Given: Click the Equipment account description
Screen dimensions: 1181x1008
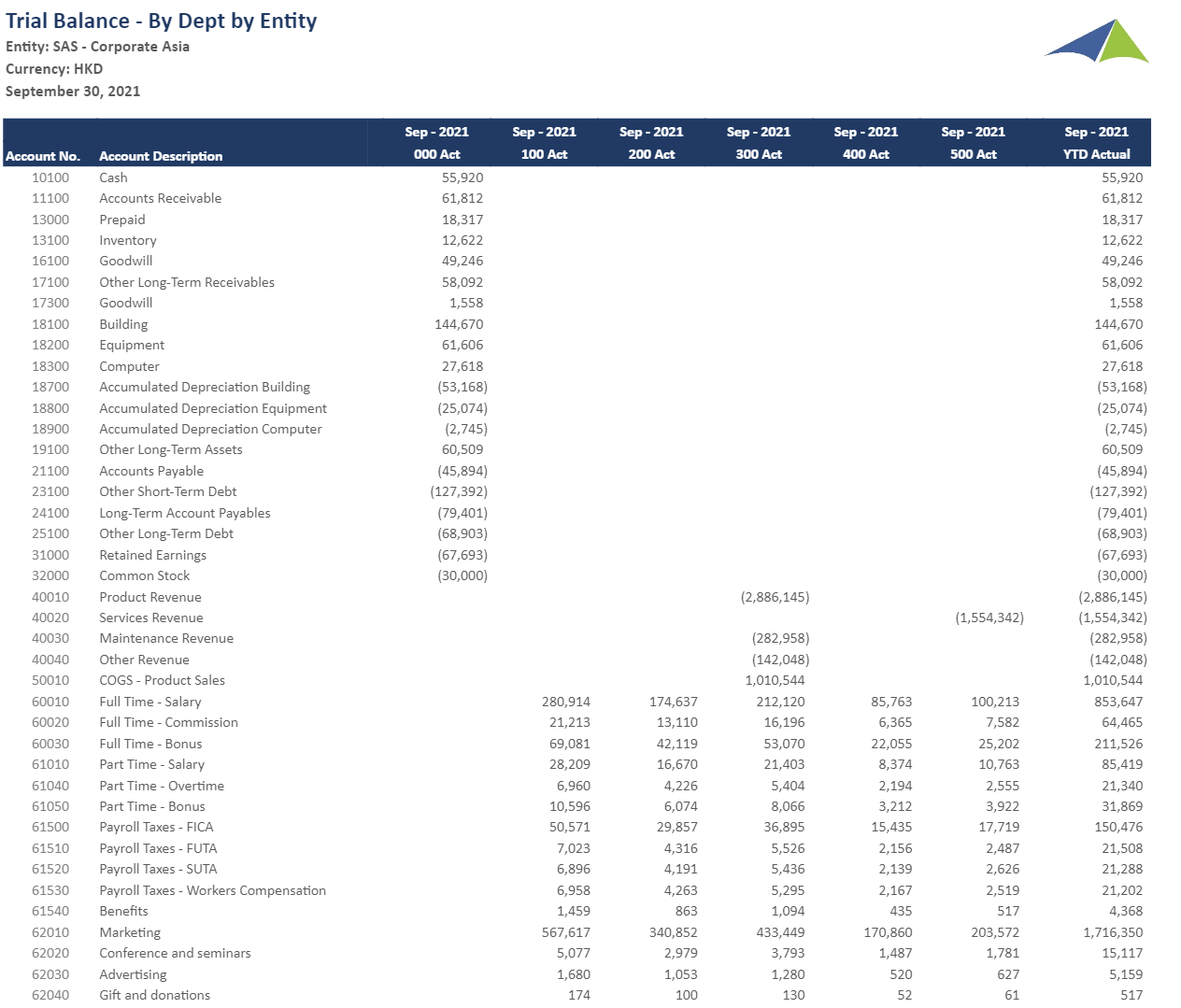Looking at the screenshot, I should coord(132,345).
